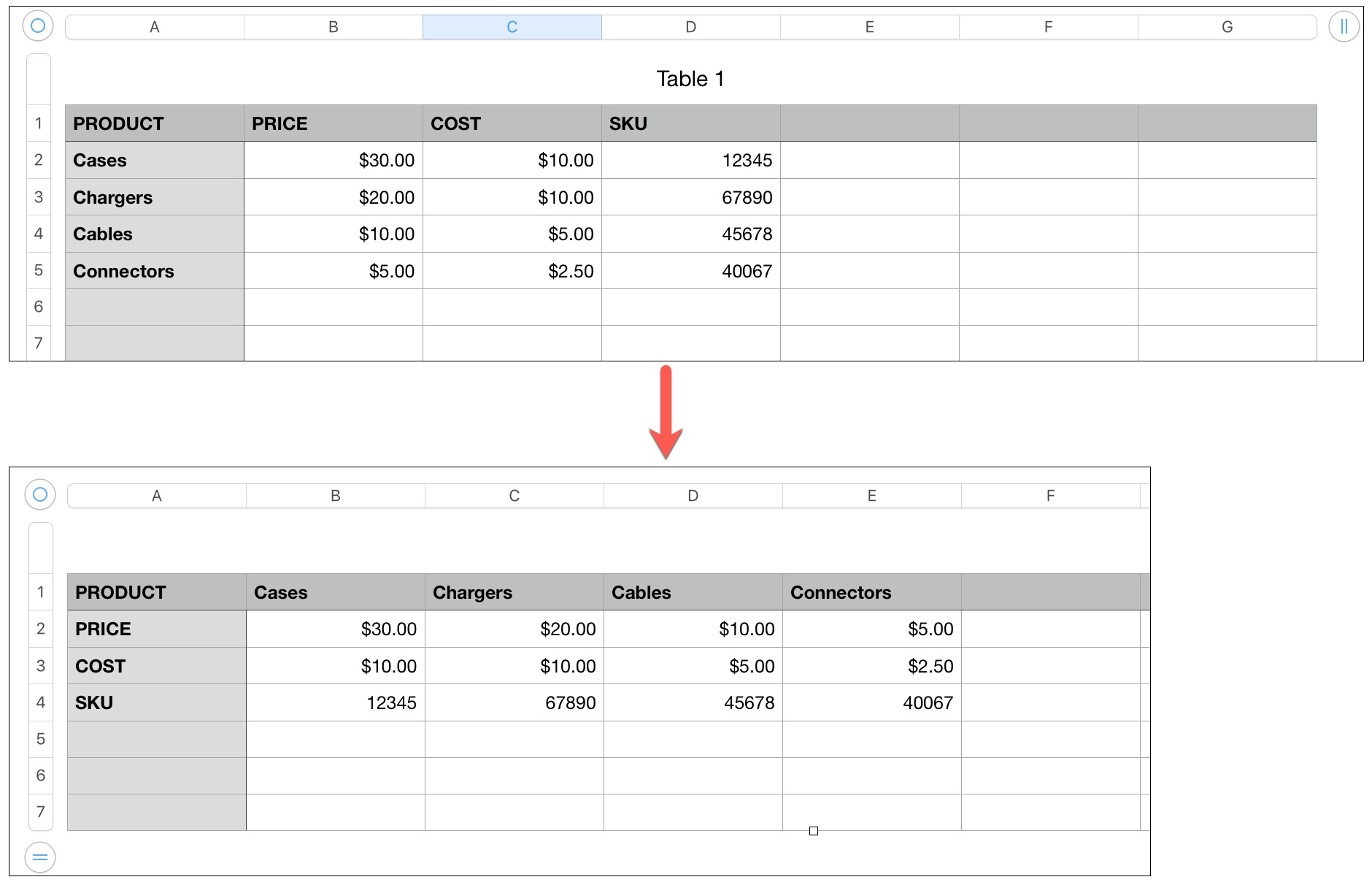1372x885 pixels.
Task: Click the table select circle handle in the bottom table
Action: 40,494
